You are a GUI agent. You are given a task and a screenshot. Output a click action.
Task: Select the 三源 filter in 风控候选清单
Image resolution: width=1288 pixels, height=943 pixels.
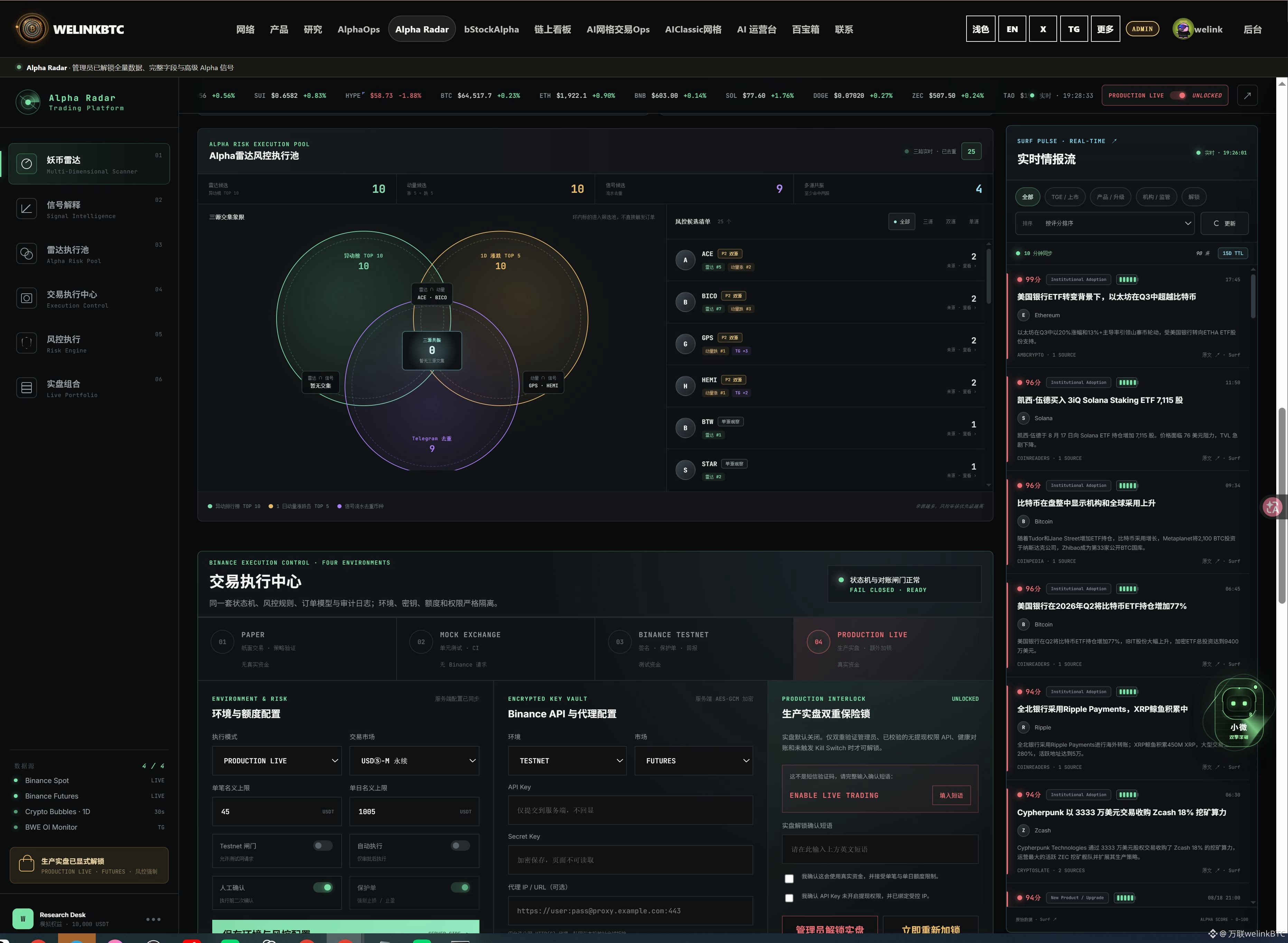pyautogui.click(x=928, y=221)
